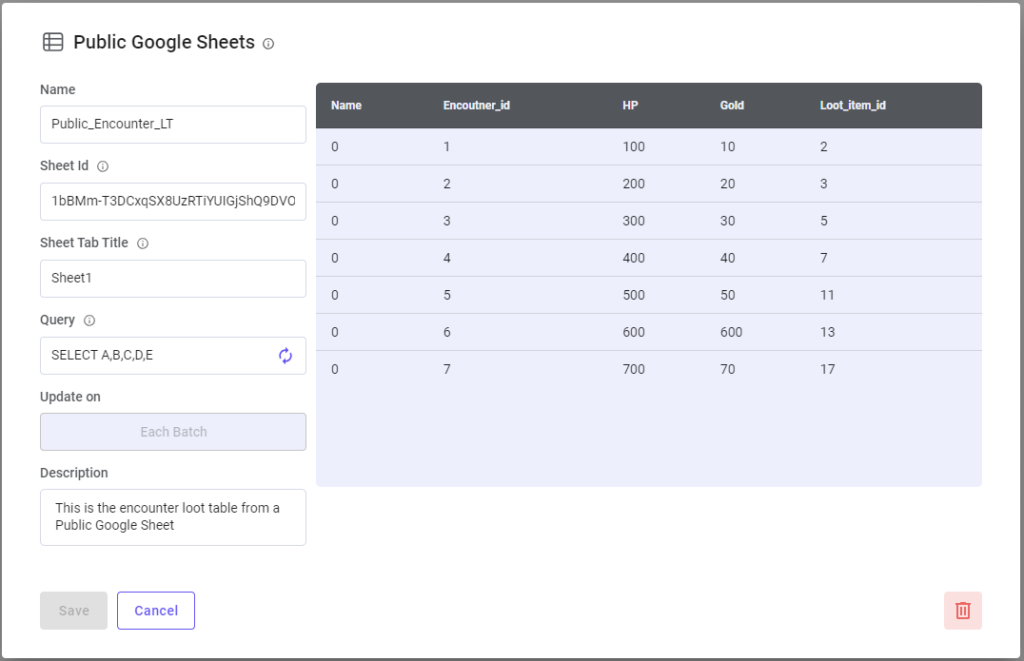Edit the Description text area
This screenshot has width=1024, height=661.
pyautogui.click(x=173, y=517)
